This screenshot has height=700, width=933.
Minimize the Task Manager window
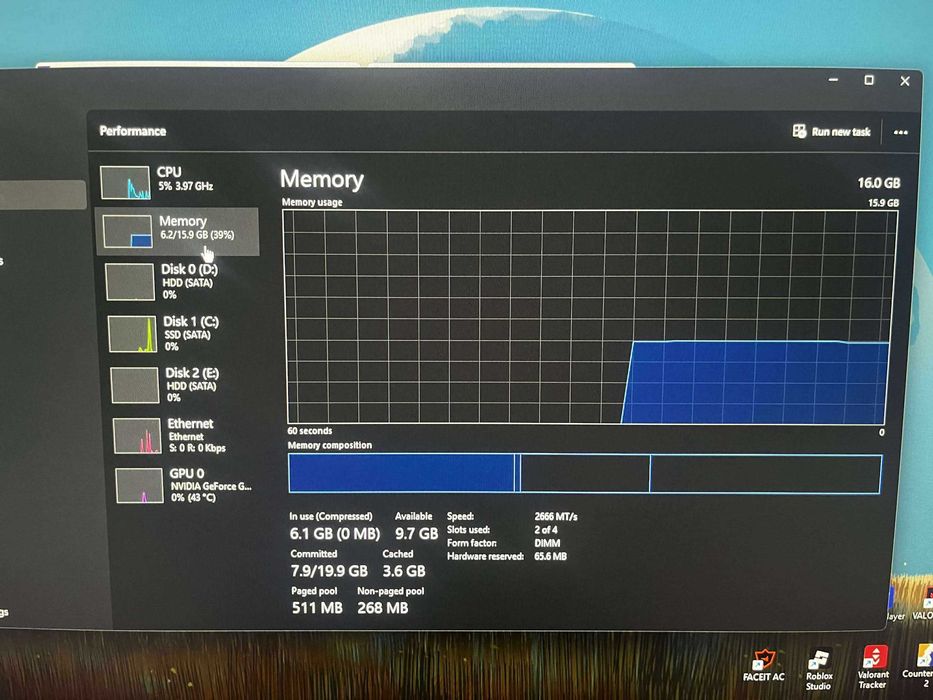coord(834,80)
